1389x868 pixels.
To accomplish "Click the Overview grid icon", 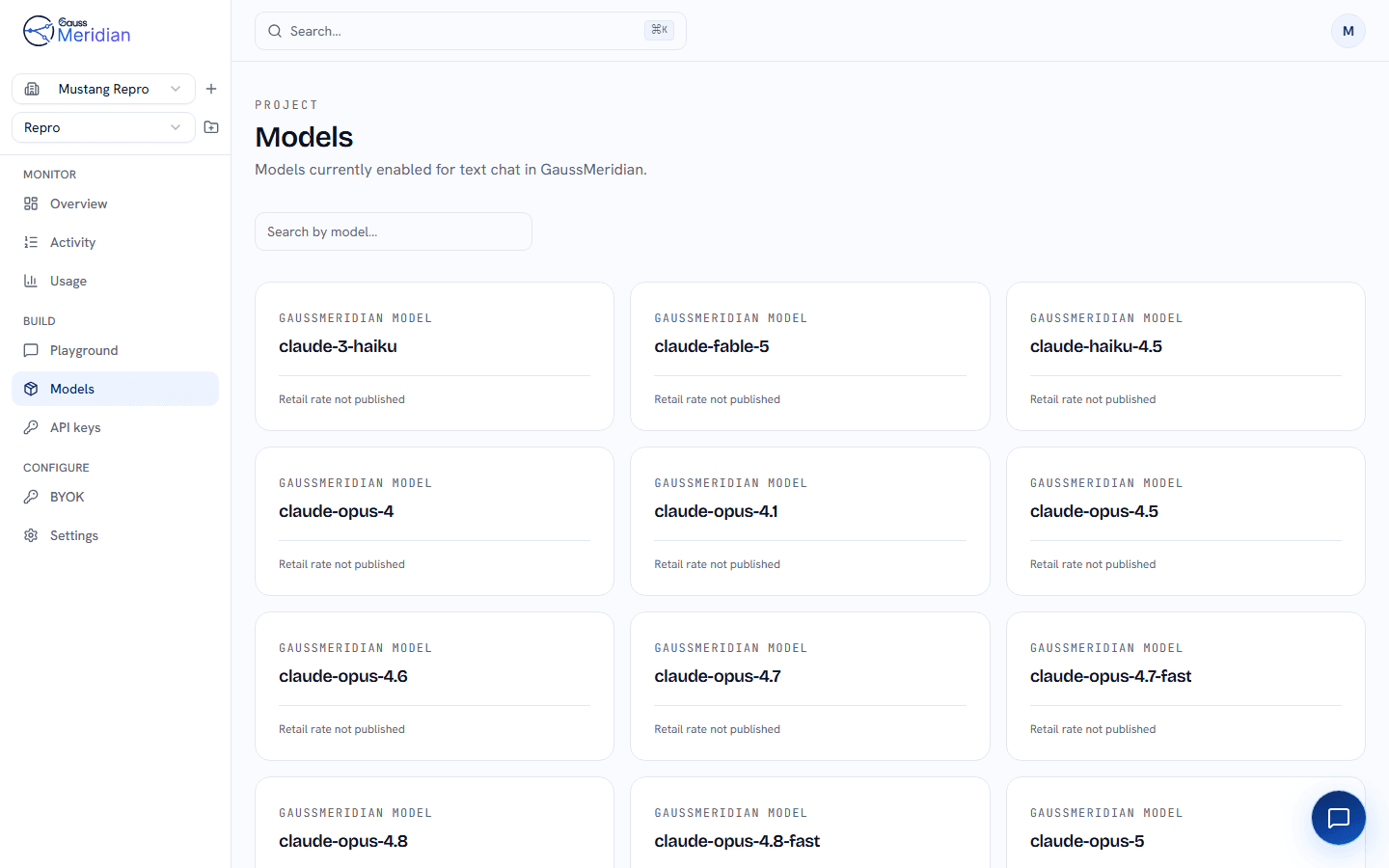I will [x=31, y=203].
